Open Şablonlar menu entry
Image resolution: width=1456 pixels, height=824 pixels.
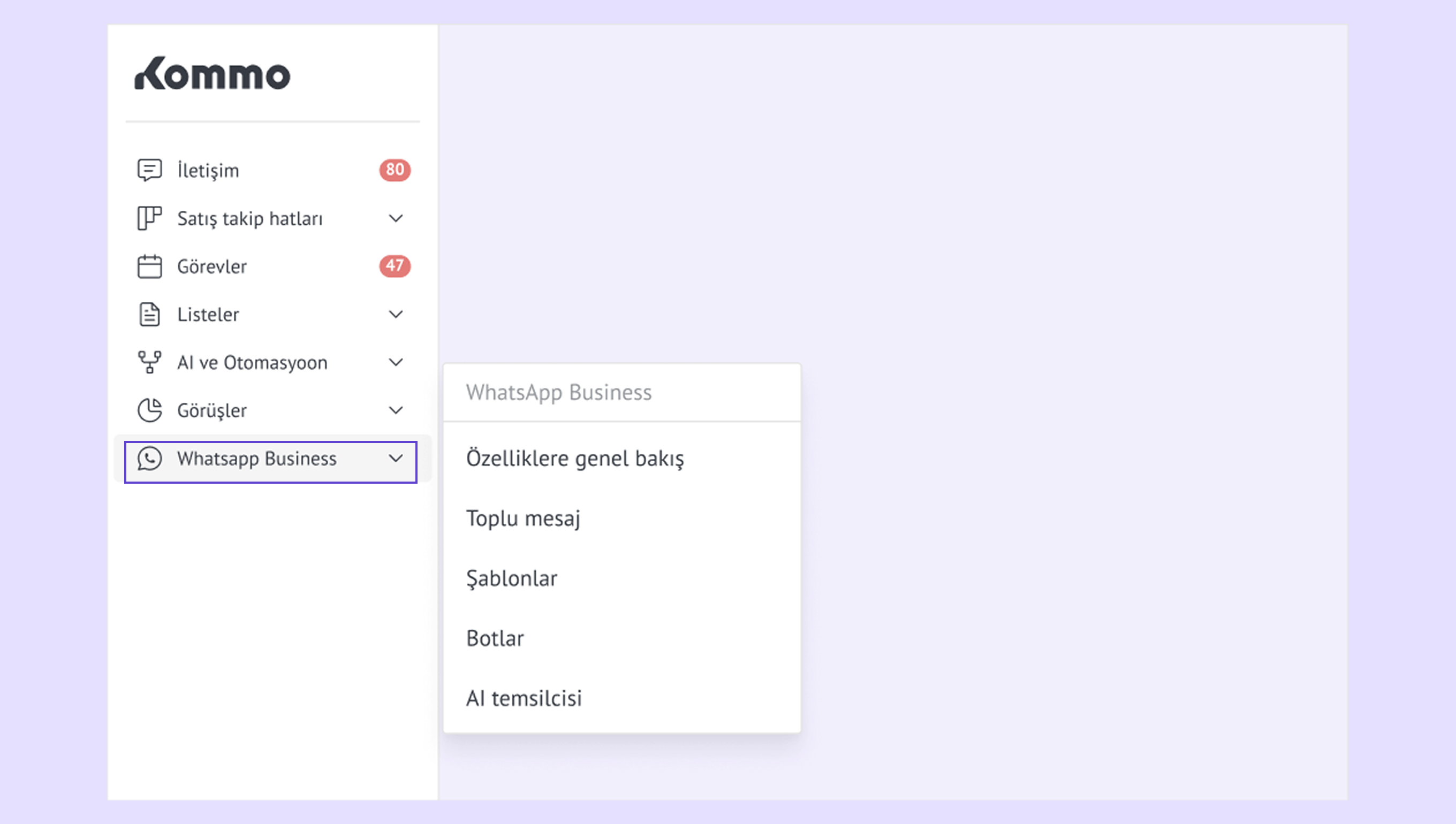[x=512, y=578]
